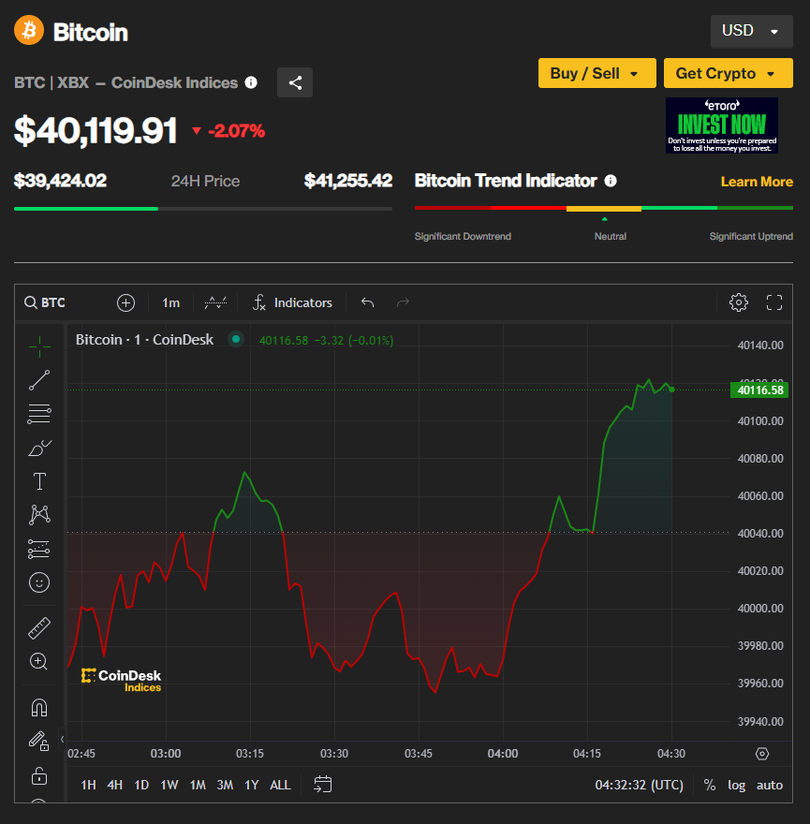Click the share icon button
810x824 pixels.
[x=295, y=83]
